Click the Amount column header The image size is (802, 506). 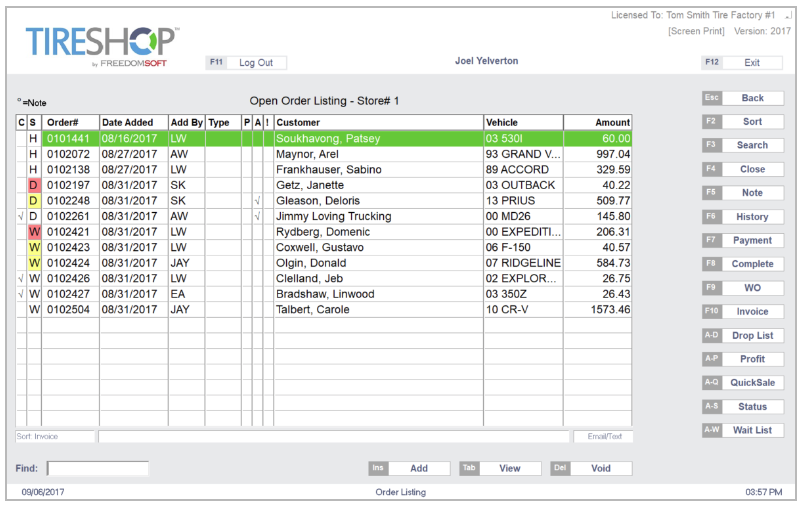click(x=597, y=123)
